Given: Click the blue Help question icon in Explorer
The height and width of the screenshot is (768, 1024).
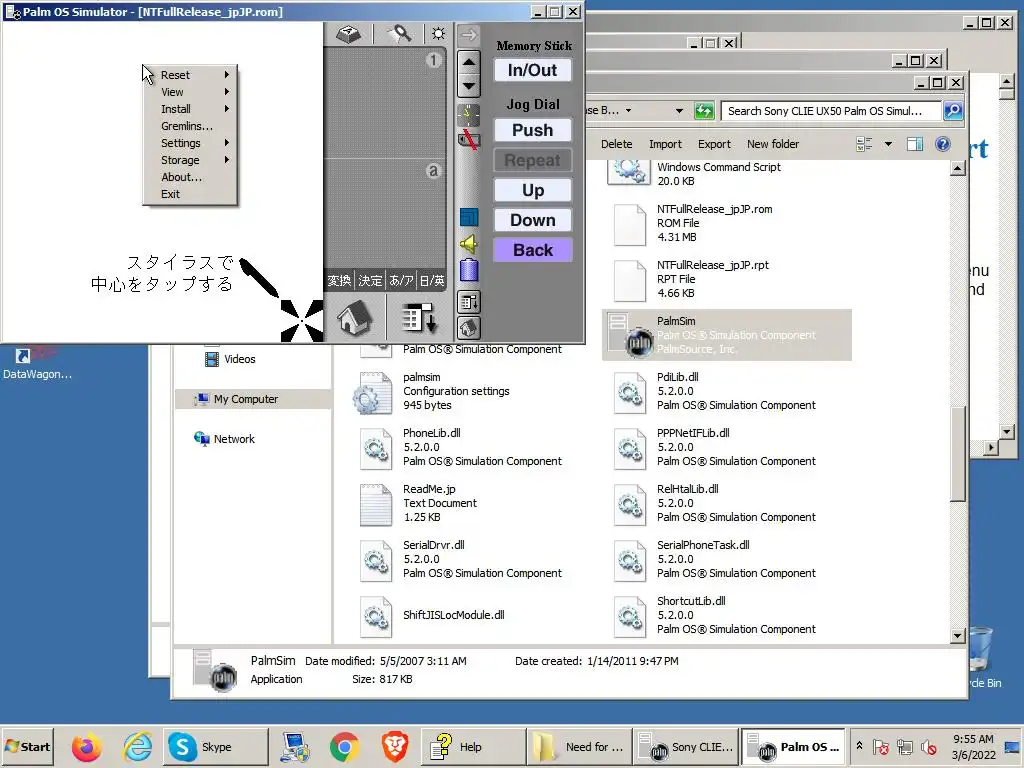Looking at the screenshot, I should coord(942,144).
